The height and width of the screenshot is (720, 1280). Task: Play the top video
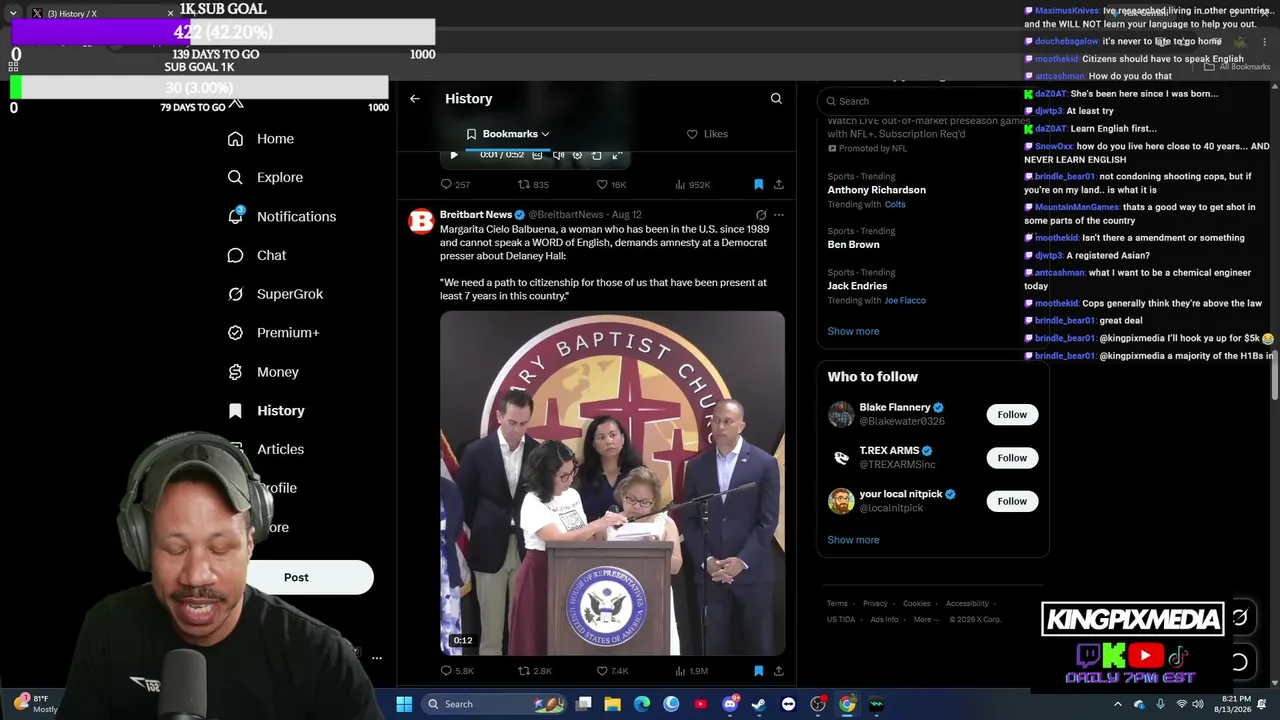(454, 155)
